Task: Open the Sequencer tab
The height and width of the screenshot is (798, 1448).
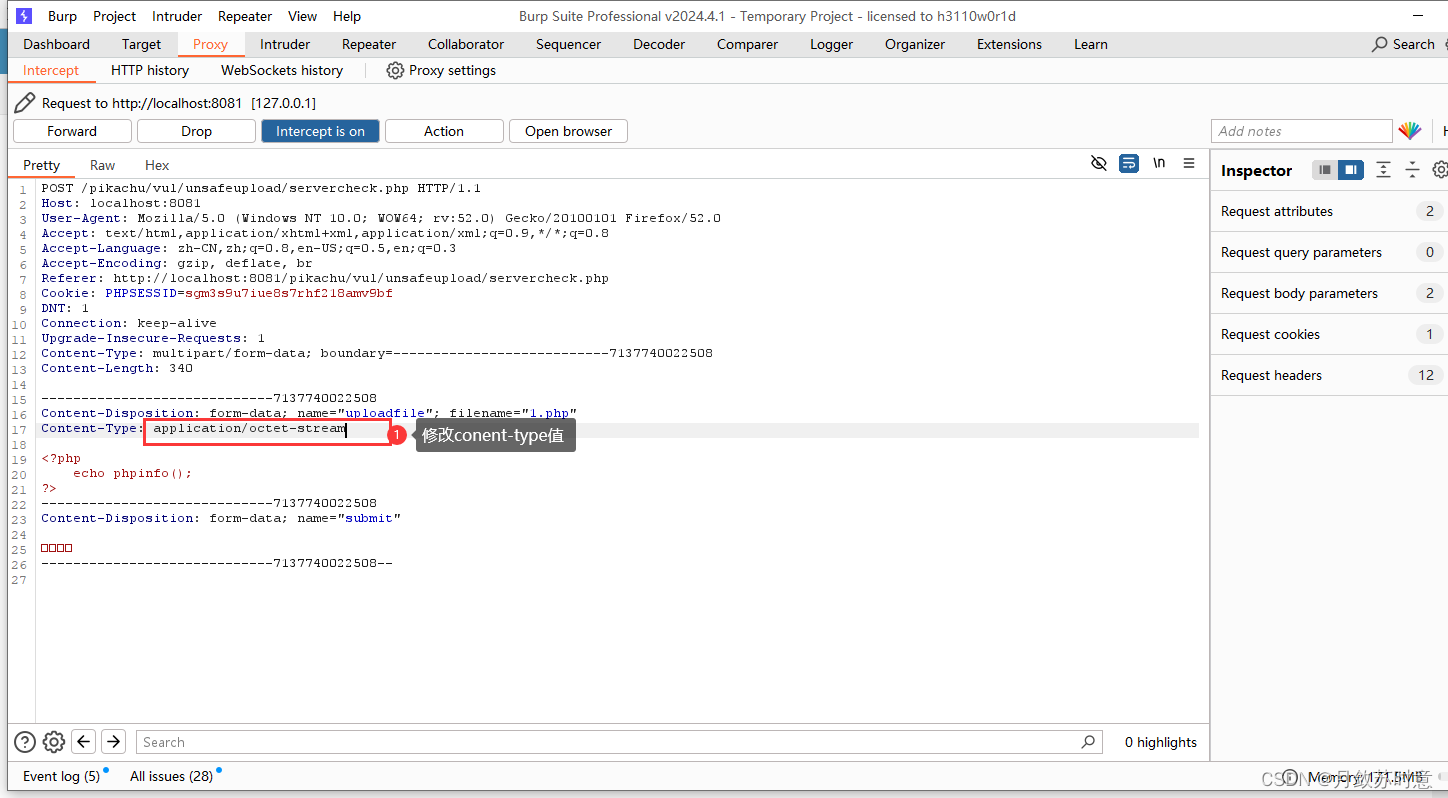Action: coord(568,44)
